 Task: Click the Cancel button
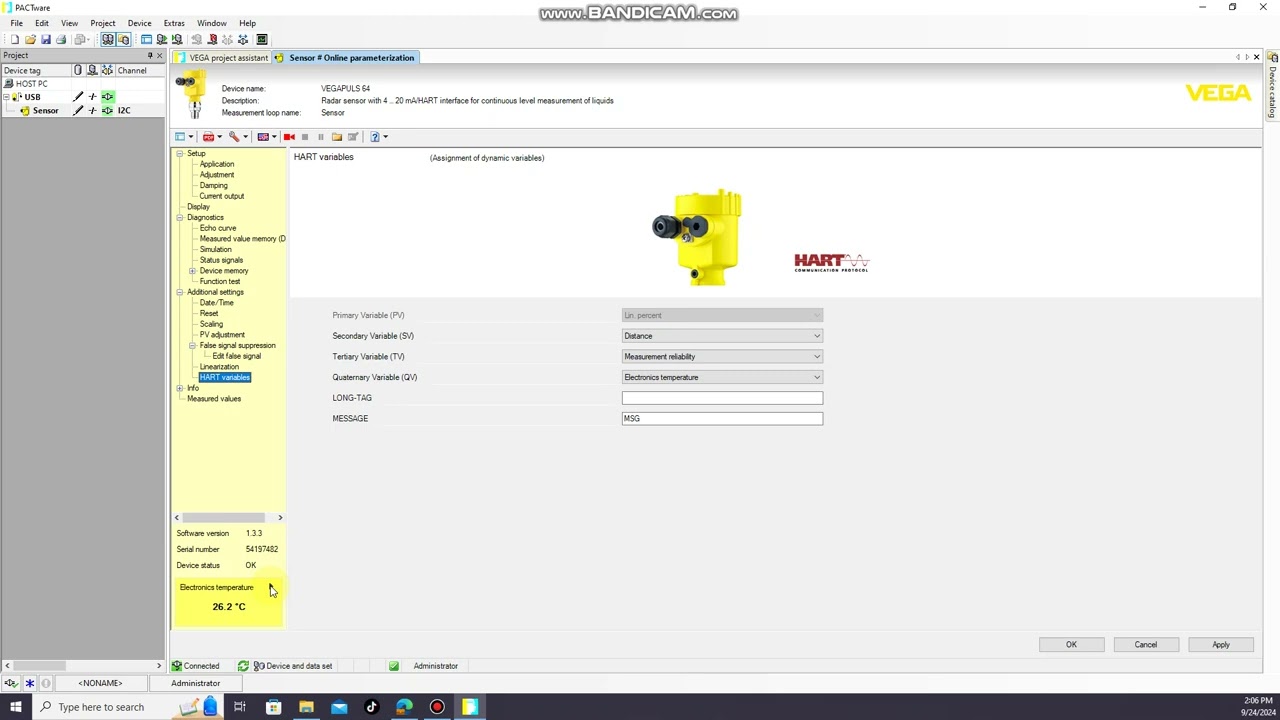click(x=1146, y=645)
